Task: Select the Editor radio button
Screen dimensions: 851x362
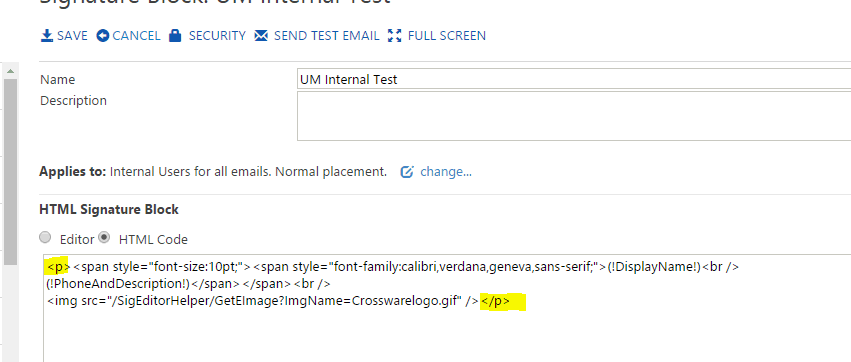Action: [46, 237]
